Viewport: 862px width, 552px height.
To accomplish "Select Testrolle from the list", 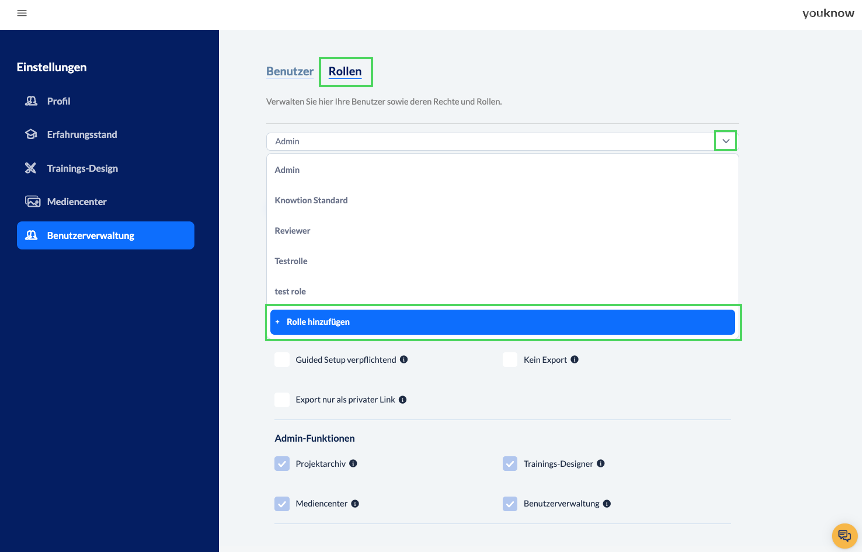I will (502, 261).
